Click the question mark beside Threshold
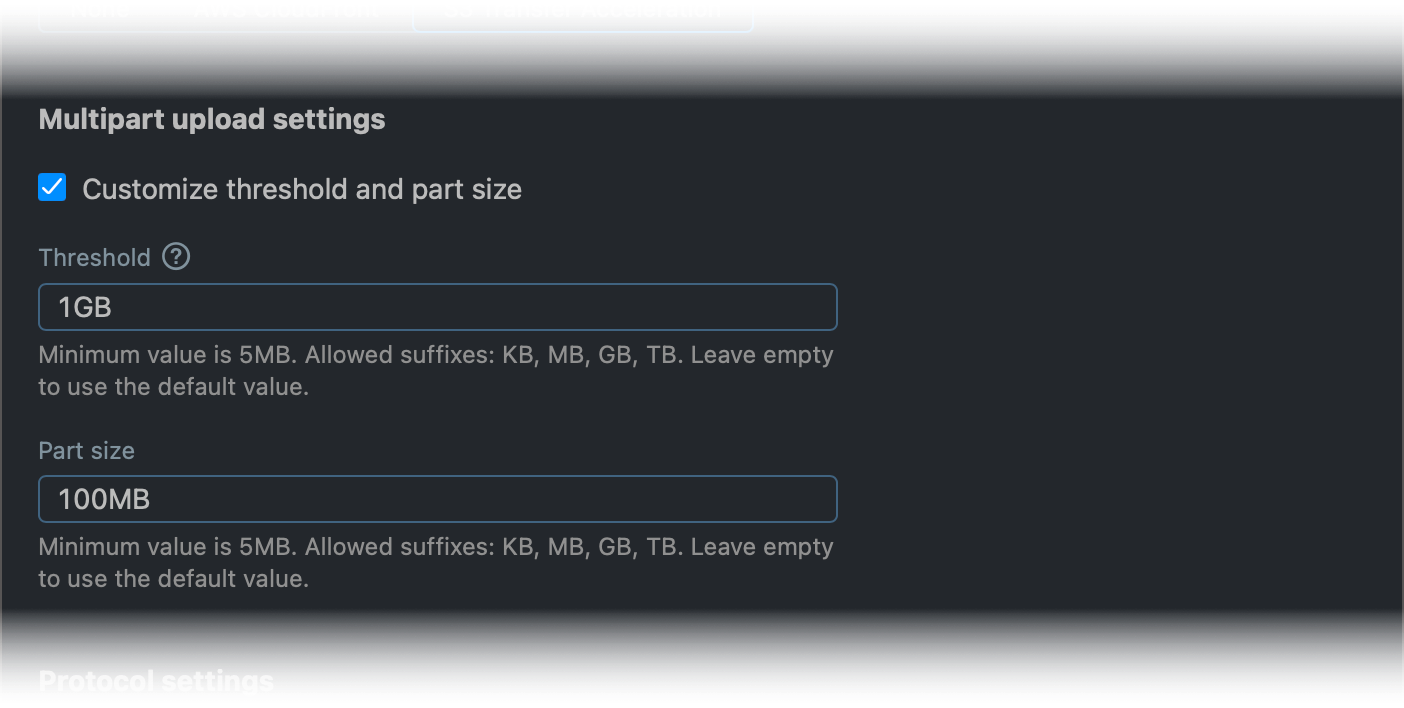 click(x=175, y=257)
